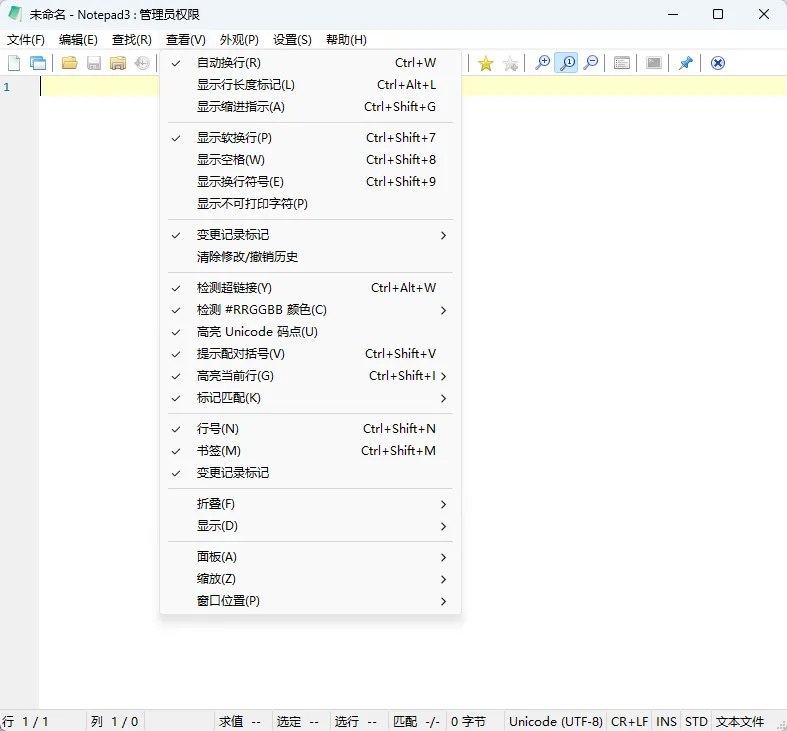
Task: Select 显示不可打印字符(P) menu entry
Action: 310,204
